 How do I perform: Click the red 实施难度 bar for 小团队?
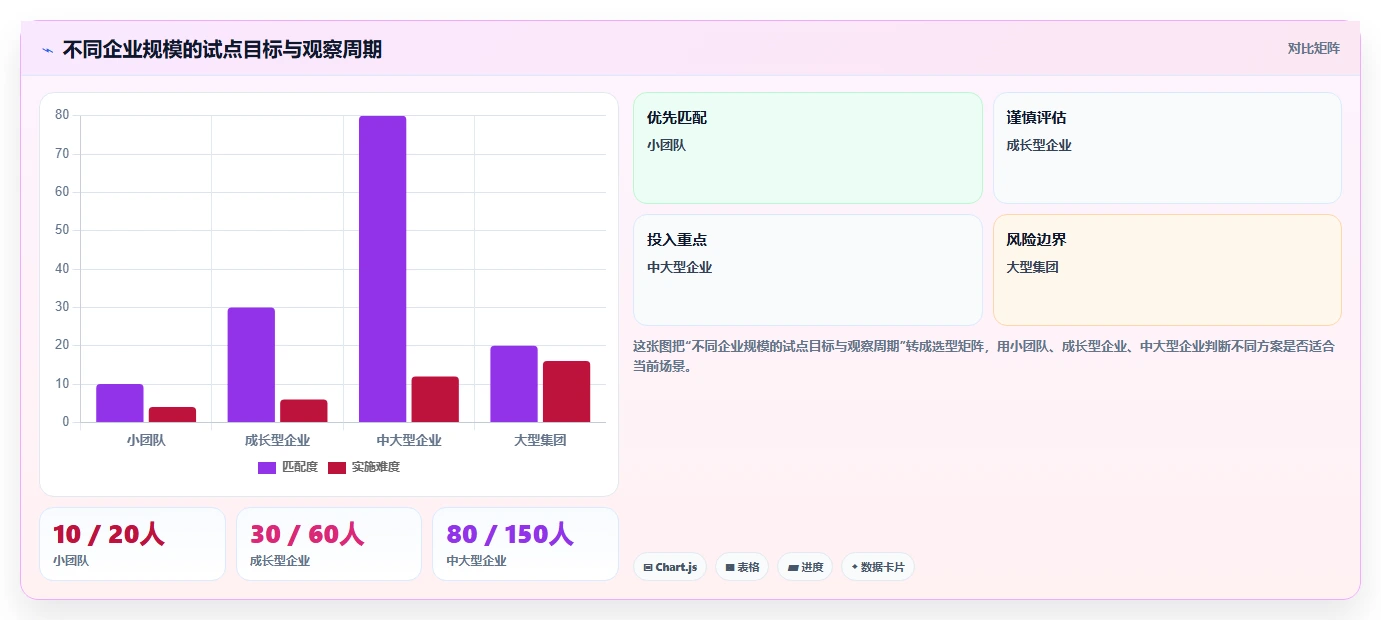coord(172,414)
